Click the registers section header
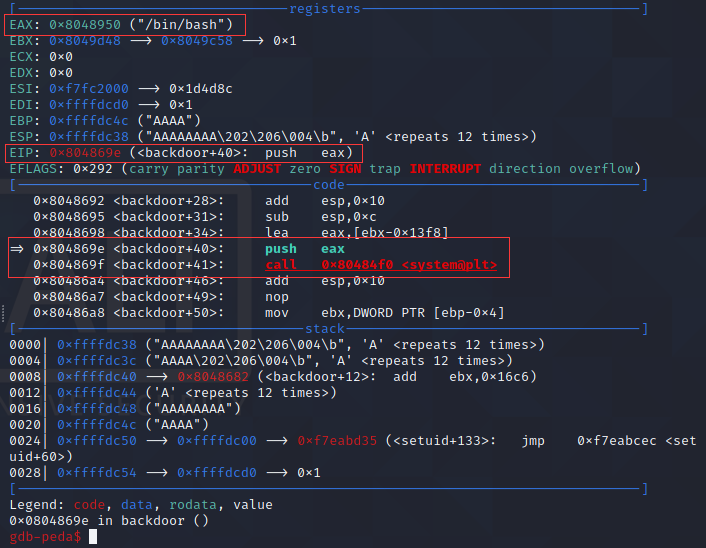Screen dimensions: 706x548 (325, 9)
